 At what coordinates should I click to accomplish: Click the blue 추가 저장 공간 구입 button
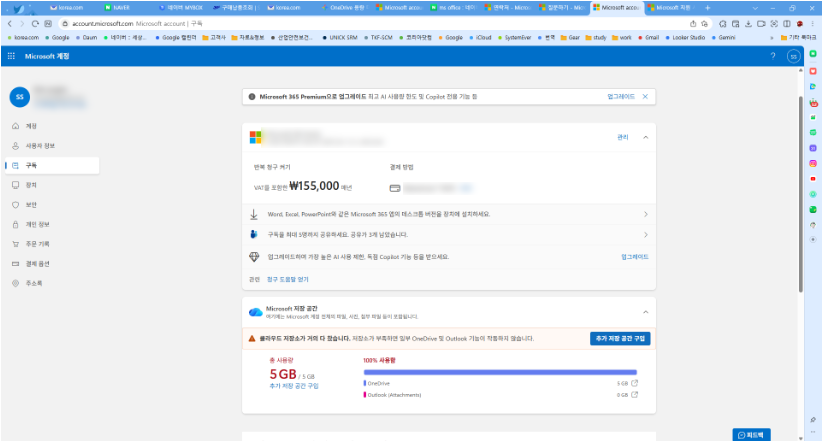(x=620, y=339)
